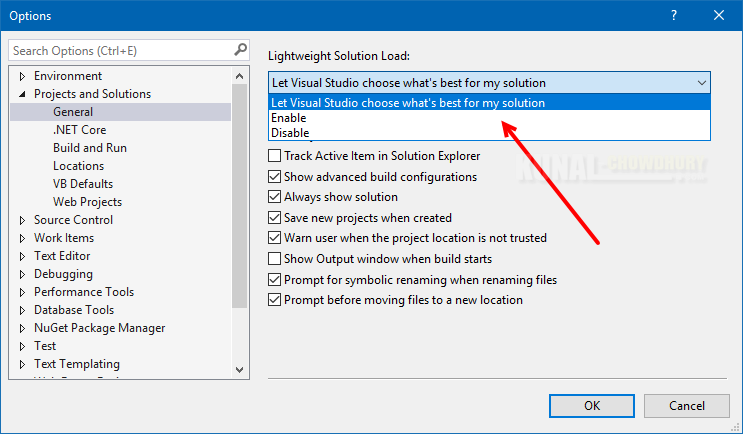
Task: Expand the Environment tree node
Action: tap(23, 76)
